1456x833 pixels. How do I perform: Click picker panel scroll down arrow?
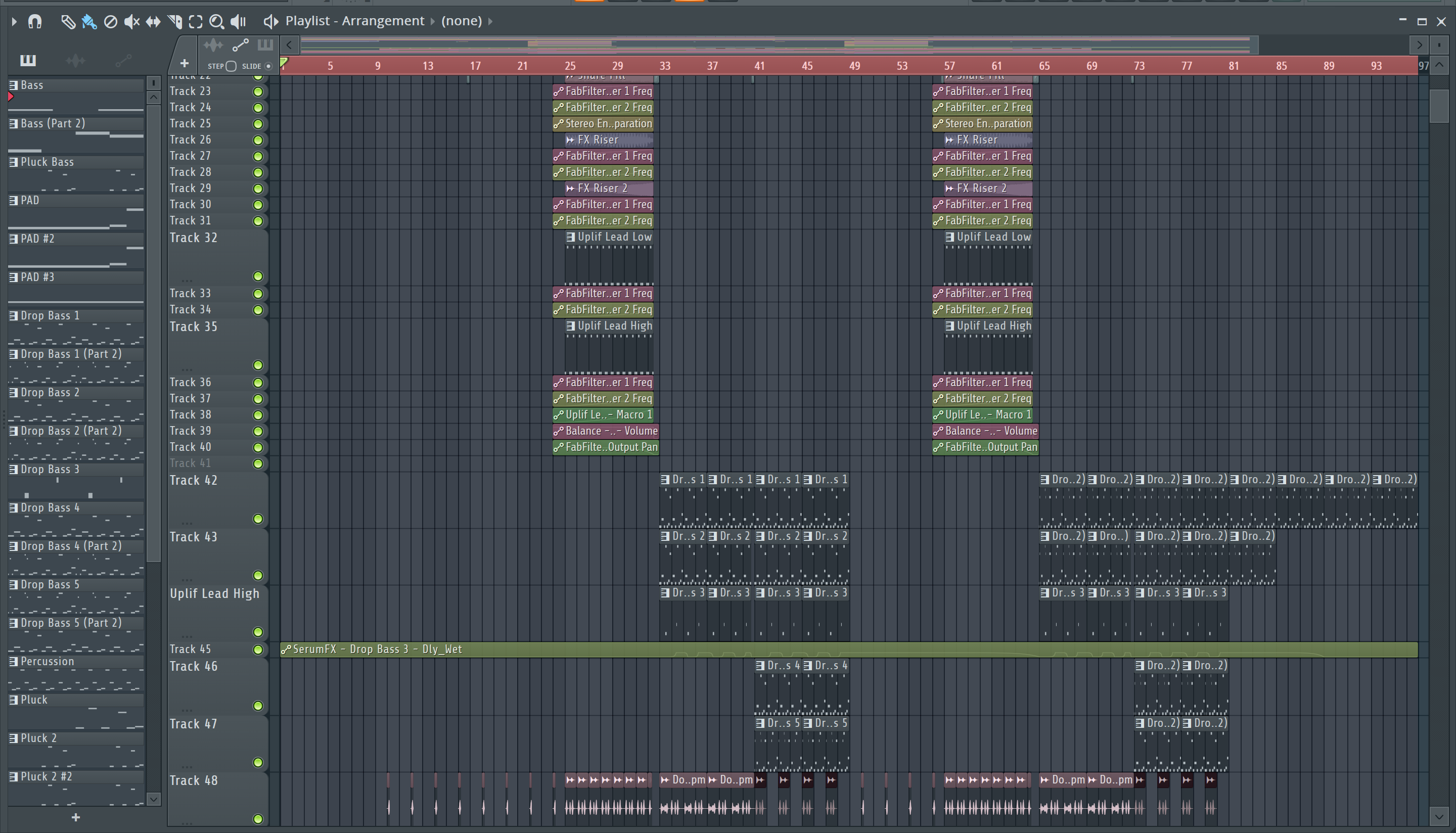click(x=153, y=799)
